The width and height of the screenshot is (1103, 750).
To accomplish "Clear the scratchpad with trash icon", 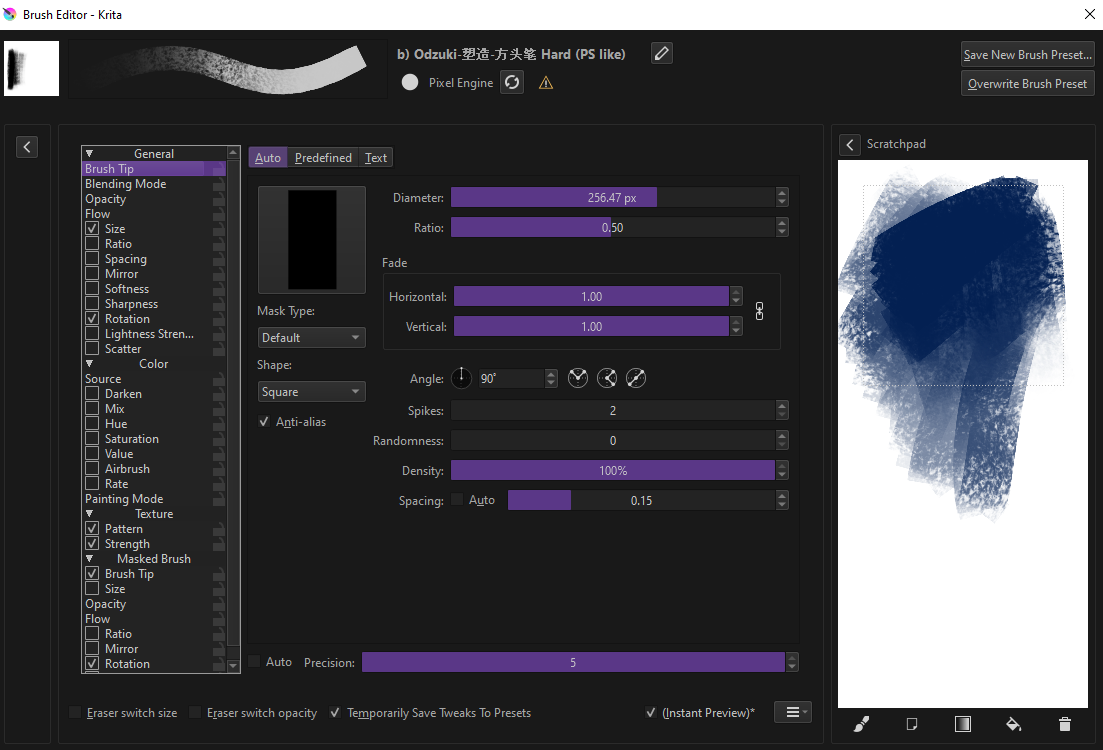I will point(1065,724).
